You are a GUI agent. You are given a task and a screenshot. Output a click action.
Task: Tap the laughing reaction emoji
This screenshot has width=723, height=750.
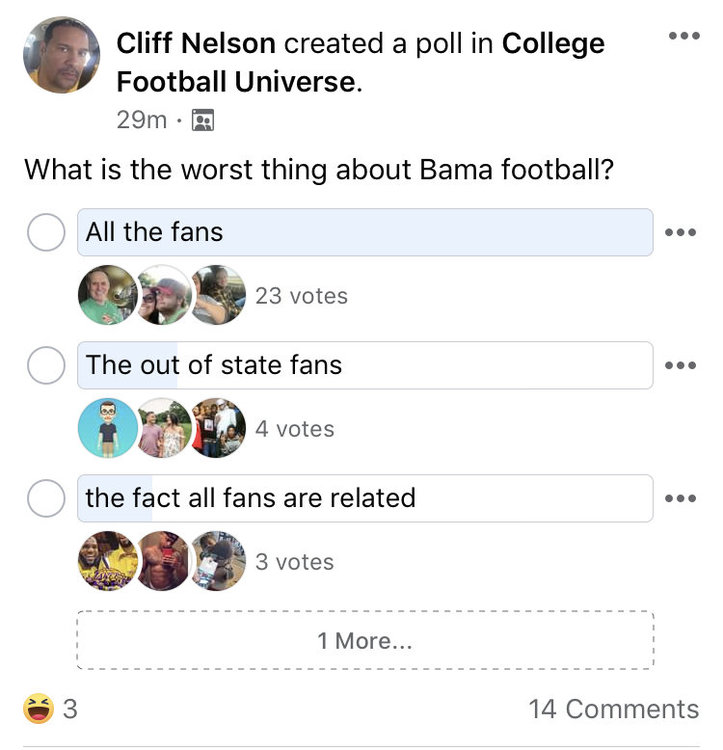[38, 709]
